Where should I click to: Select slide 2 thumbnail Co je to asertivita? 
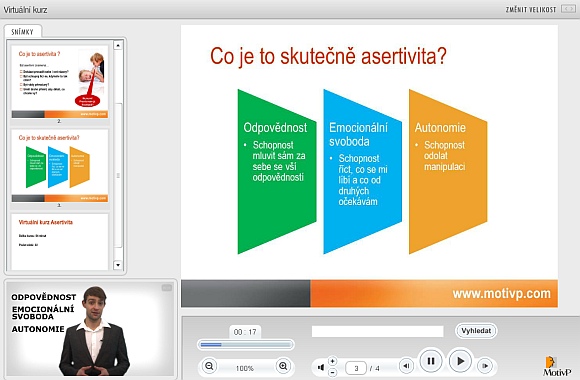pos(60,82)
